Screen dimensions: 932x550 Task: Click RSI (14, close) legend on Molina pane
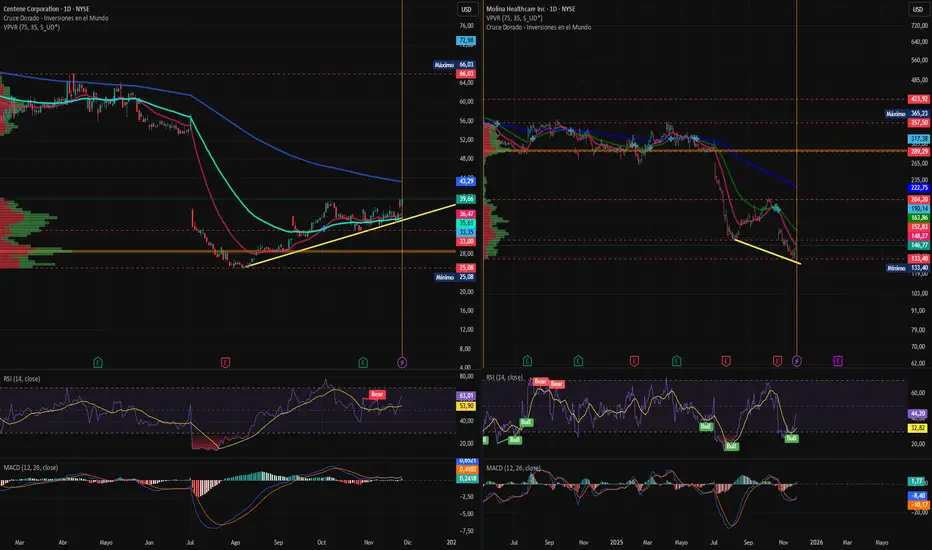click(505, 378)
